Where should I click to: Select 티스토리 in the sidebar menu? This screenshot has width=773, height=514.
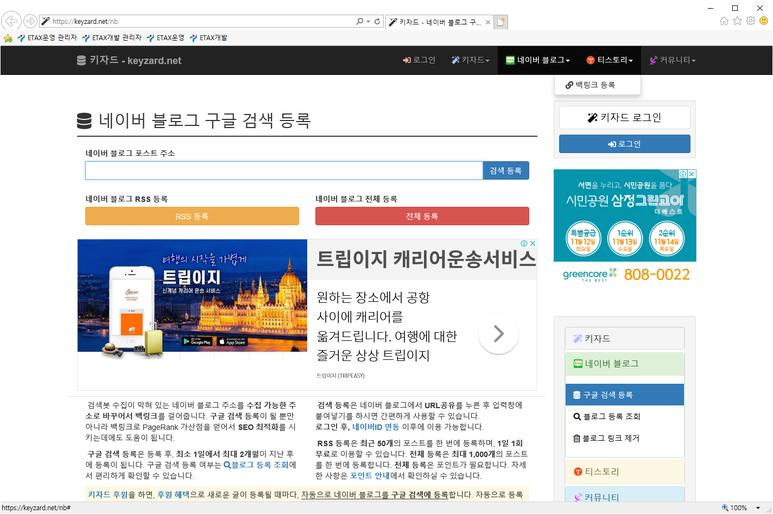click(x=625, y=472)
